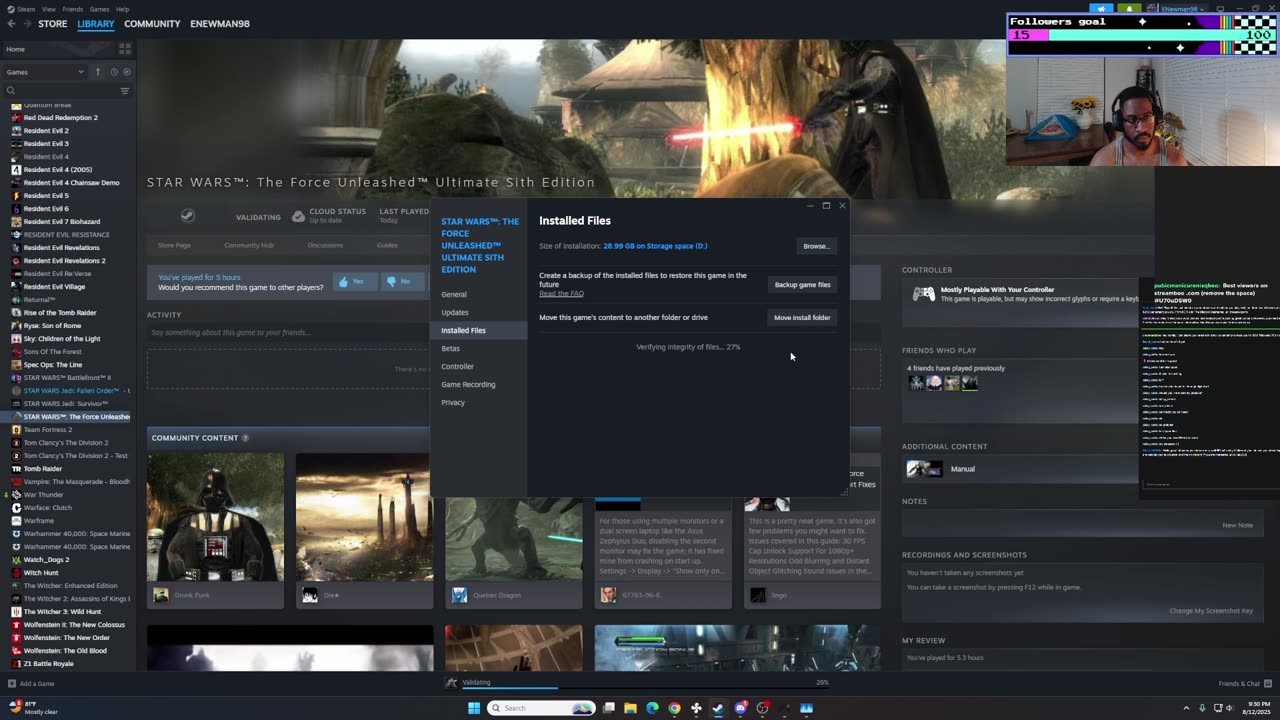Select Controller in properties dialog
The height and width of the screenshot is (720, 1280).
[x=458, y=366]
